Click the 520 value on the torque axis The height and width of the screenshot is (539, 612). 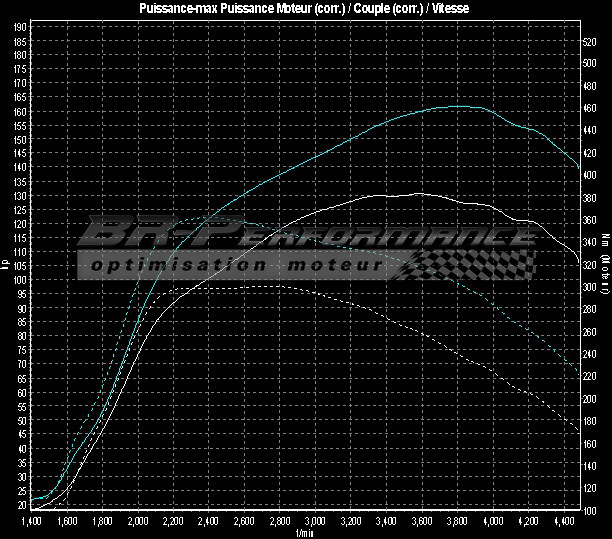[589, 42]
